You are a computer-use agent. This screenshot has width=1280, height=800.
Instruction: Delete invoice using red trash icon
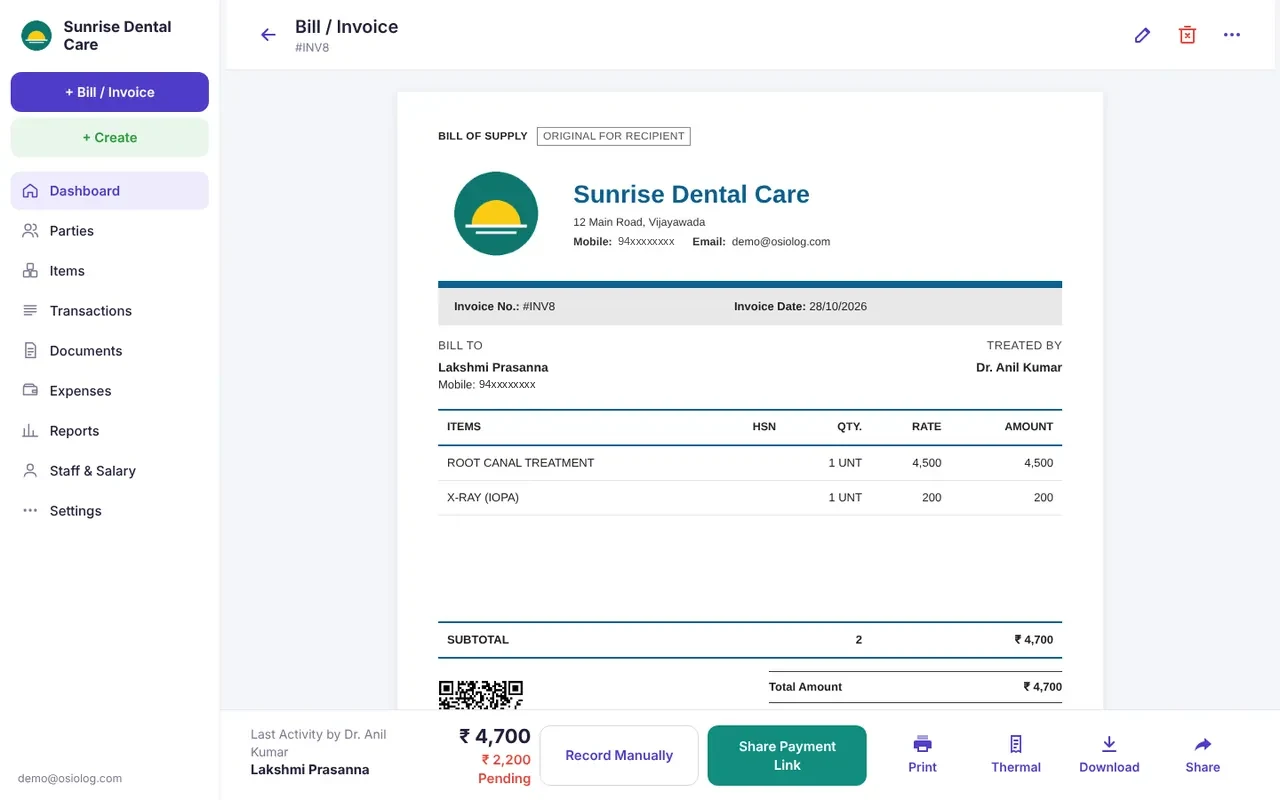(1187, 35)
